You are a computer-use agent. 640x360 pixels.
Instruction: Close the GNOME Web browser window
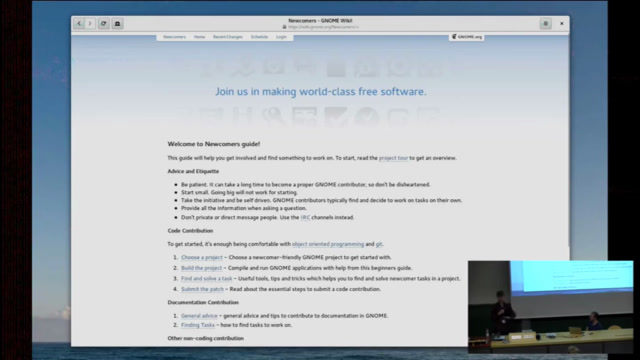[x=562, y=24]
